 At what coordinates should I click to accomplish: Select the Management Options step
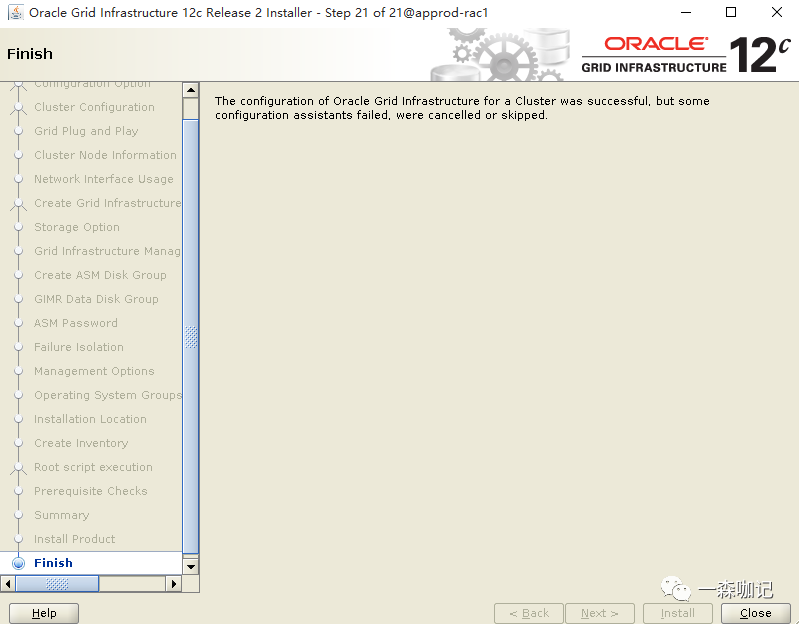pyautogui.click(x=94, y=371)
